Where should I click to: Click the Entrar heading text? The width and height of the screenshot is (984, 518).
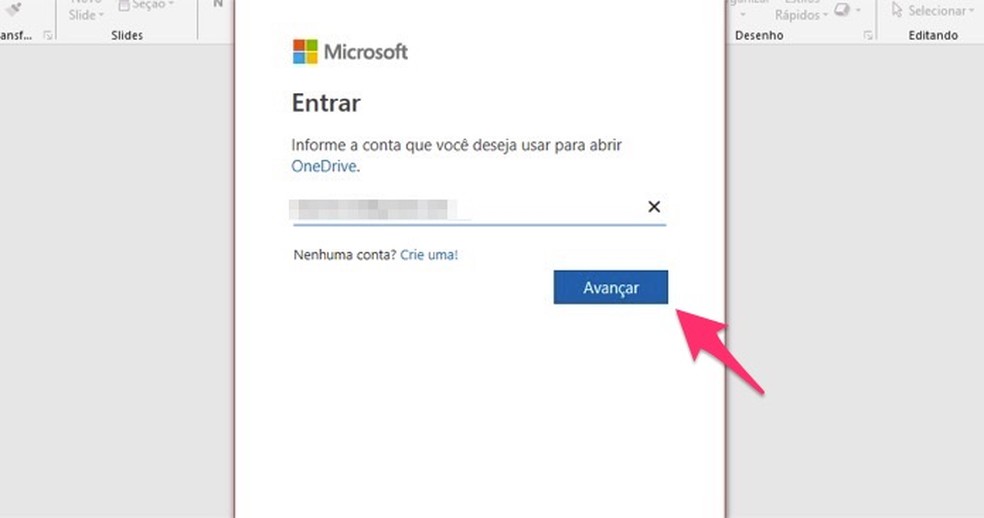point(326,103)
